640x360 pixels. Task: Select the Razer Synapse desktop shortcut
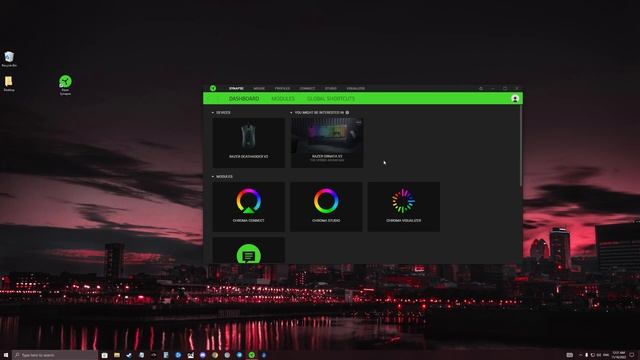coord(65,84)
